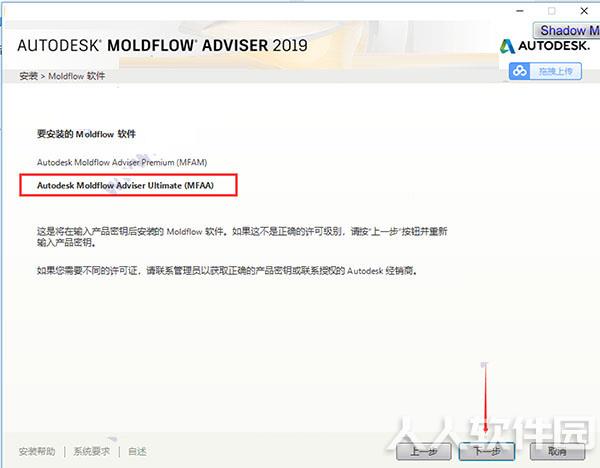The width and height of the screenshot is (600, 468).
Task: Click the 上一步 (Back) button
Action: 424,452
